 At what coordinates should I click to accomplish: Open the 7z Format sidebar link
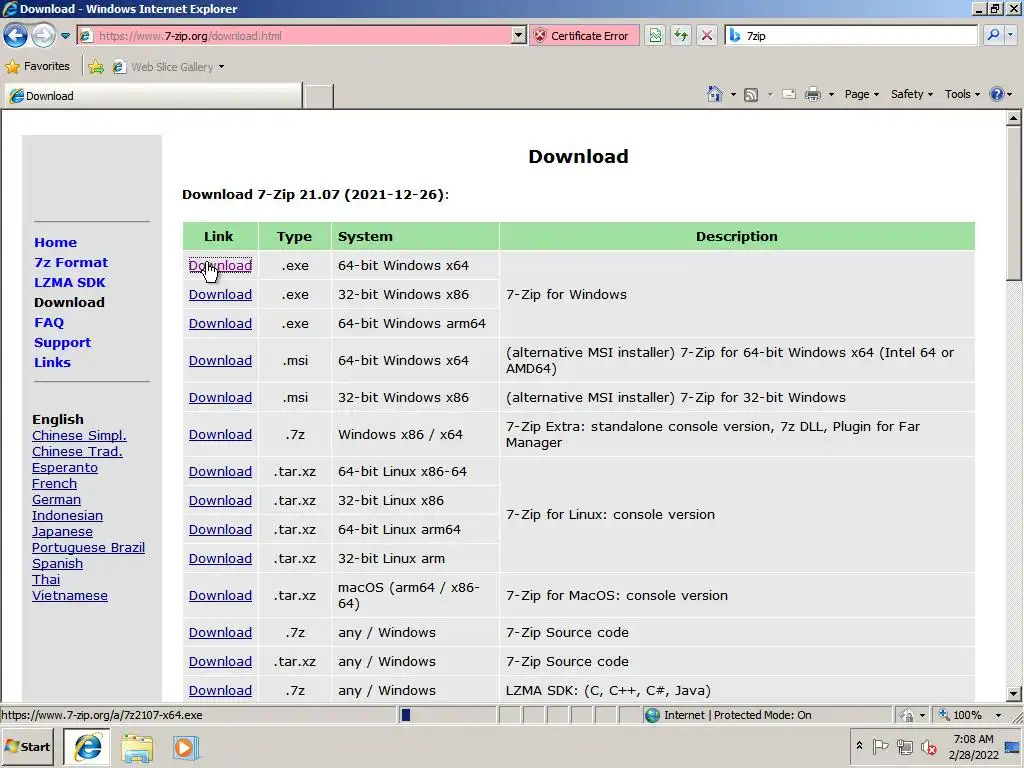(x=71, y=263)
